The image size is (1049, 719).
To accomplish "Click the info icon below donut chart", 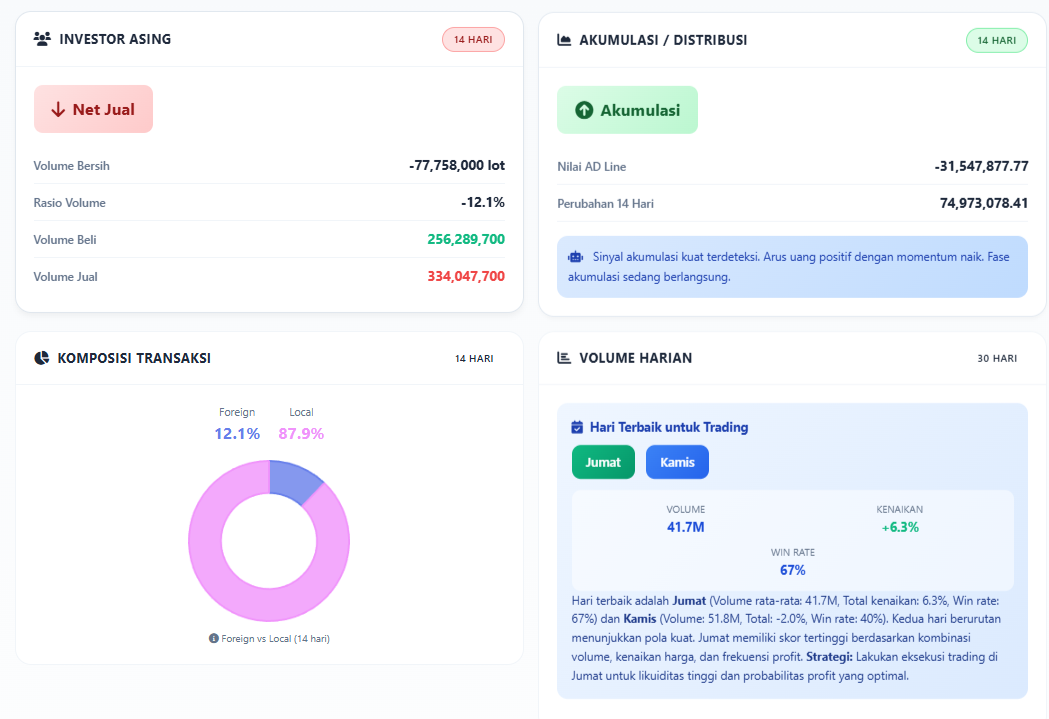I will [x=214, y=638].
